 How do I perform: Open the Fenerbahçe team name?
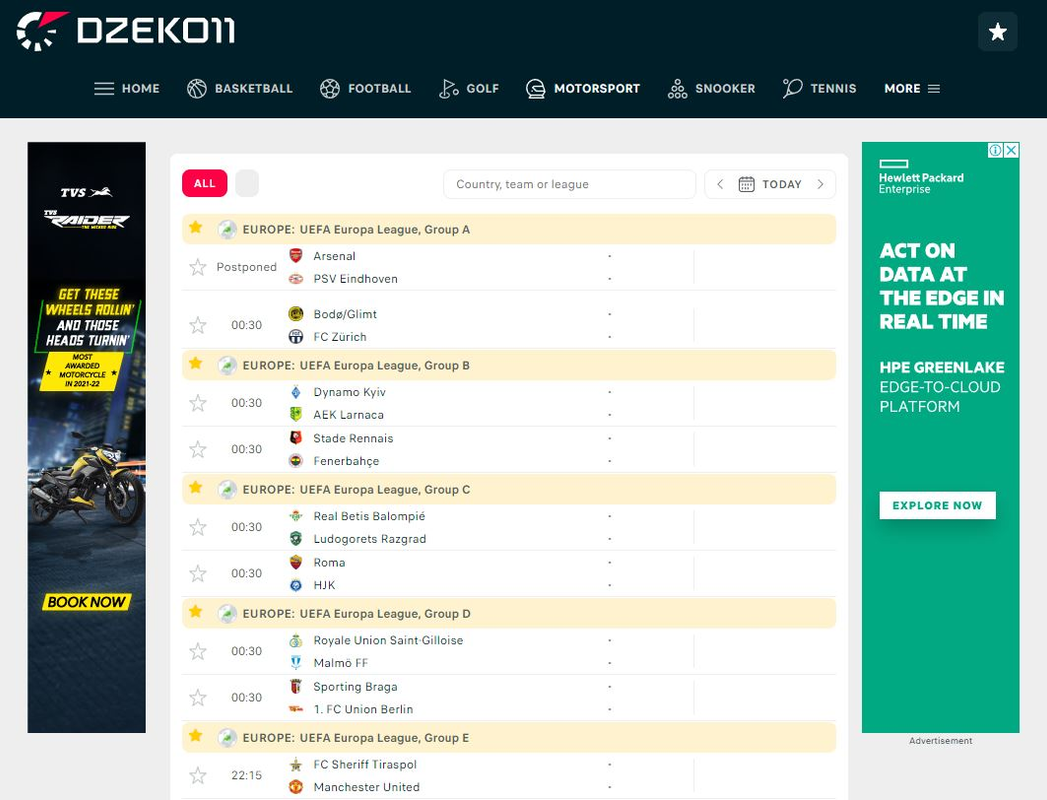pyautogui.click(x=346, y=461)
